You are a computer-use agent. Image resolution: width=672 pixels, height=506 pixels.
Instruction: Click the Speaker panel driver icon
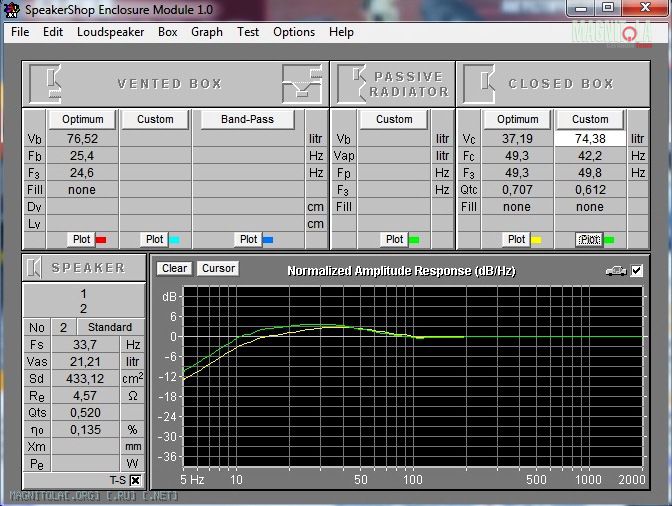coord(33,268)
